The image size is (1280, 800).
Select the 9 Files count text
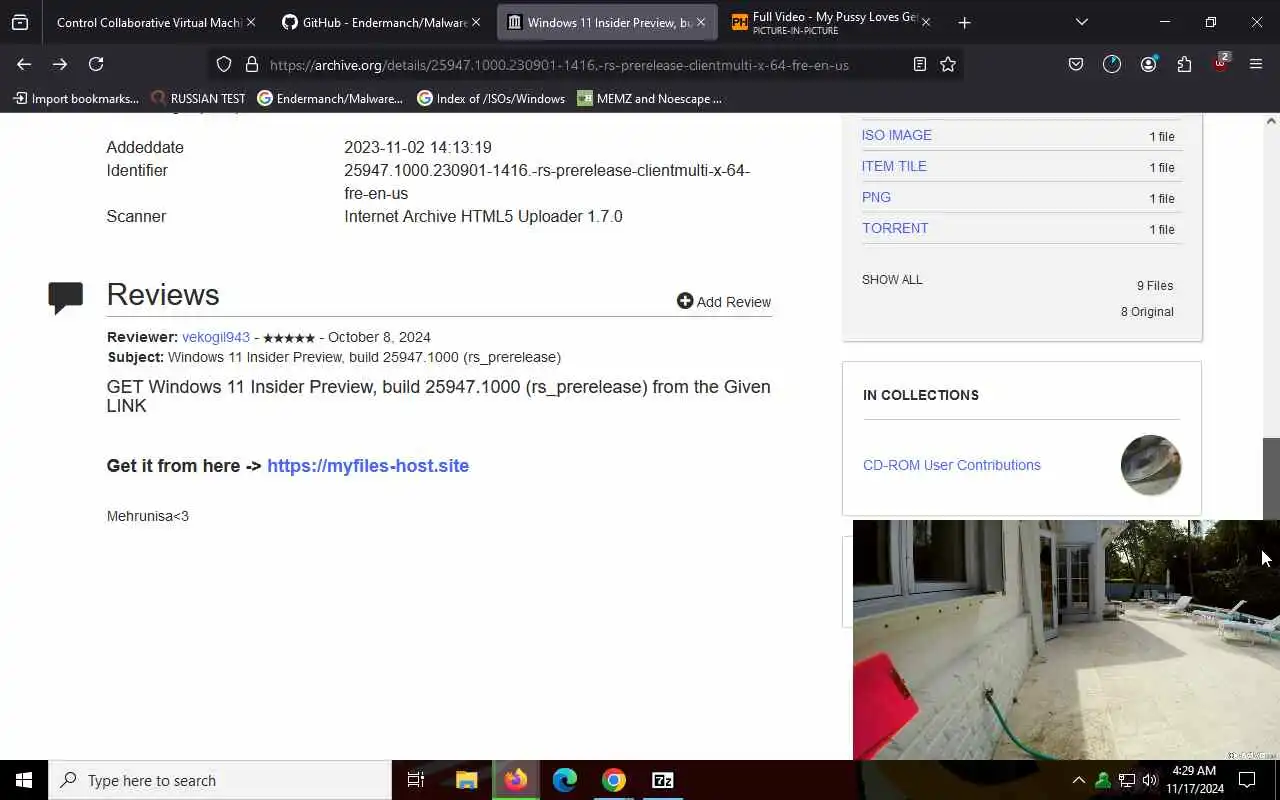[1155, 285]
